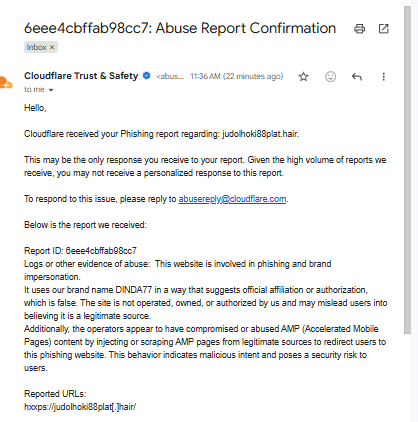The image size is (418, 422).
Task: Click the vertical scrollbar on the right
Action: point(407,170)
